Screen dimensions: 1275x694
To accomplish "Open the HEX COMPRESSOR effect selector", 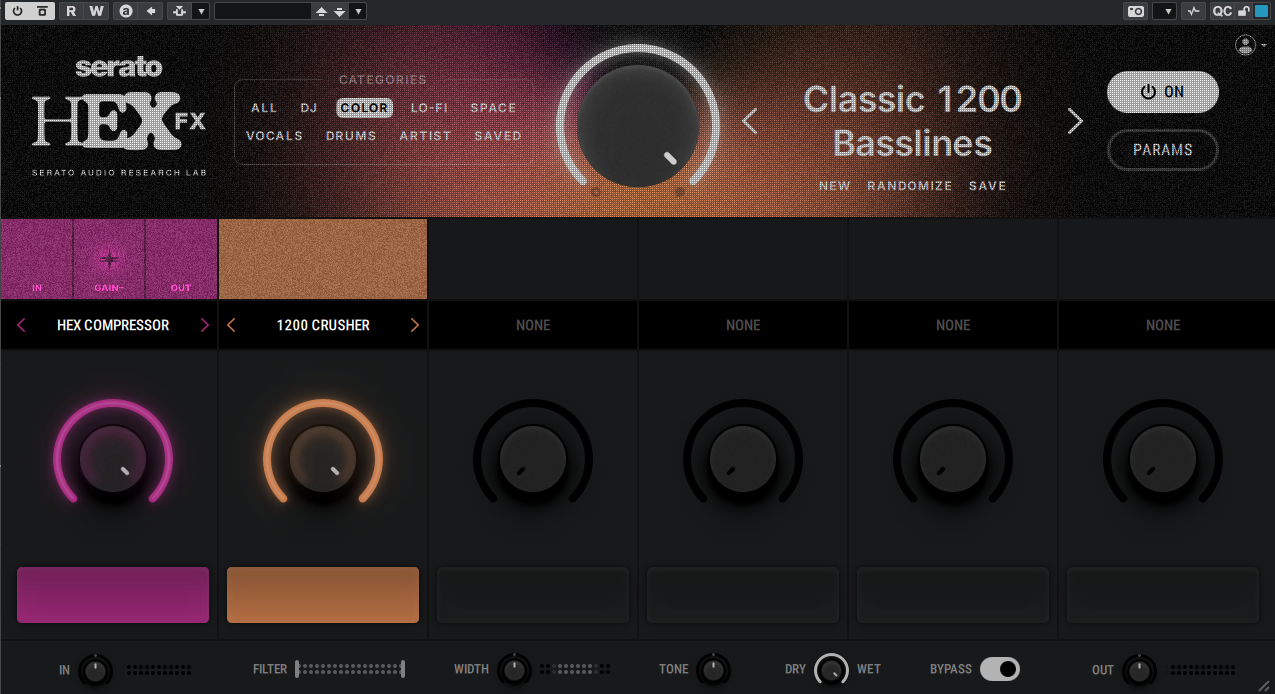I will tap(113, 325).
